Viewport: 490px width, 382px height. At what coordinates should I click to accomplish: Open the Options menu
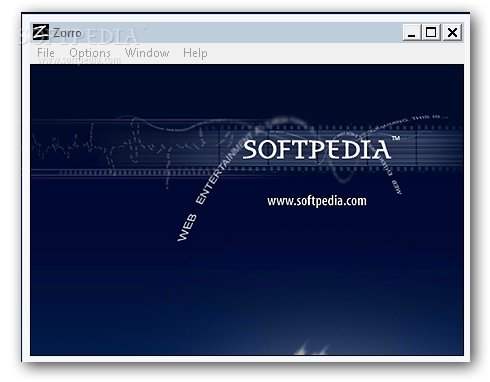(x=90, y=53)
